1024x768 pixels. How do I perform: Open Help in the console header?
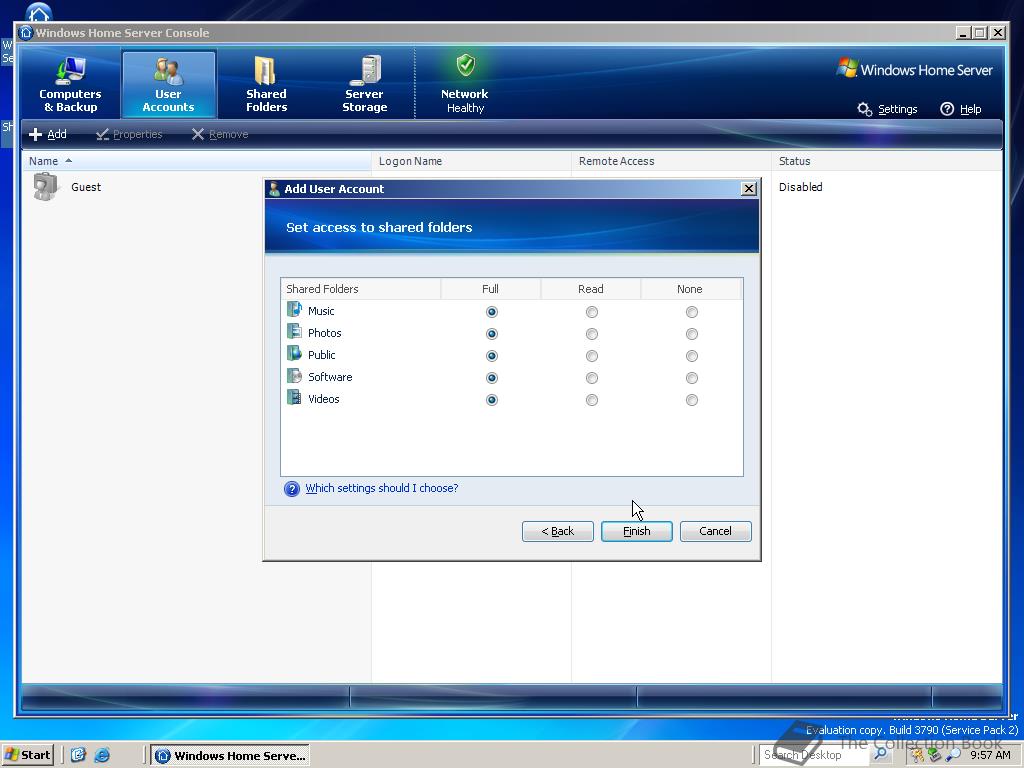[961, 109]
